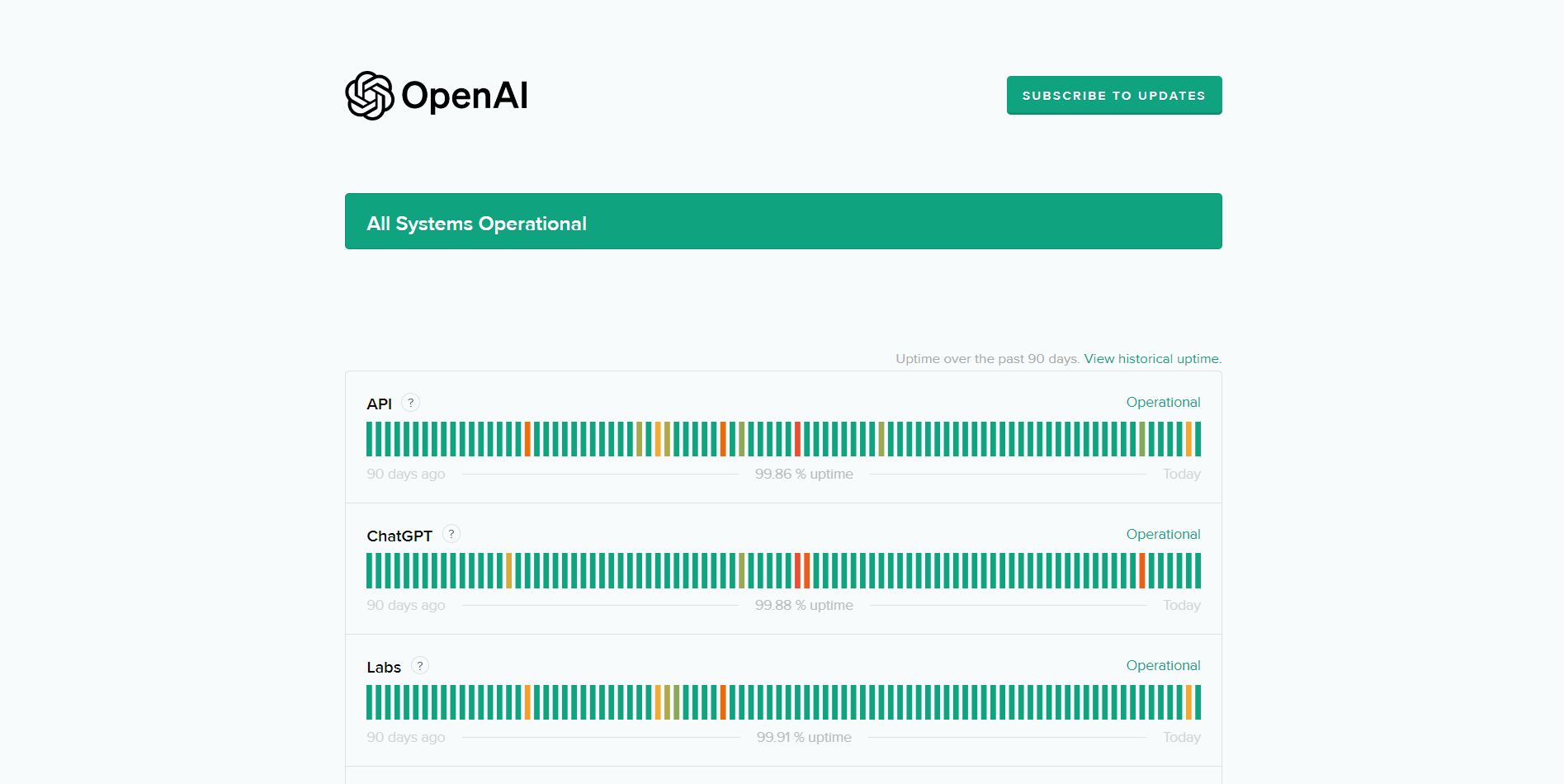Click ChatGPT's Operational status text
This screenshot has height=784, width=1564.
[1163, 534]
